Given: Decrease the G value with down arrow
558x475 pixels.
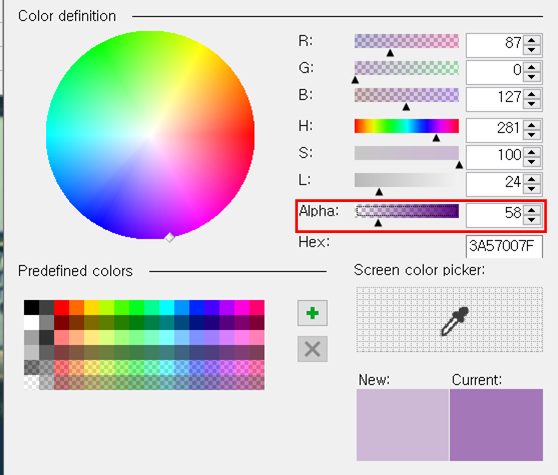Looking at the screenshot, I should tap(532, 76).
